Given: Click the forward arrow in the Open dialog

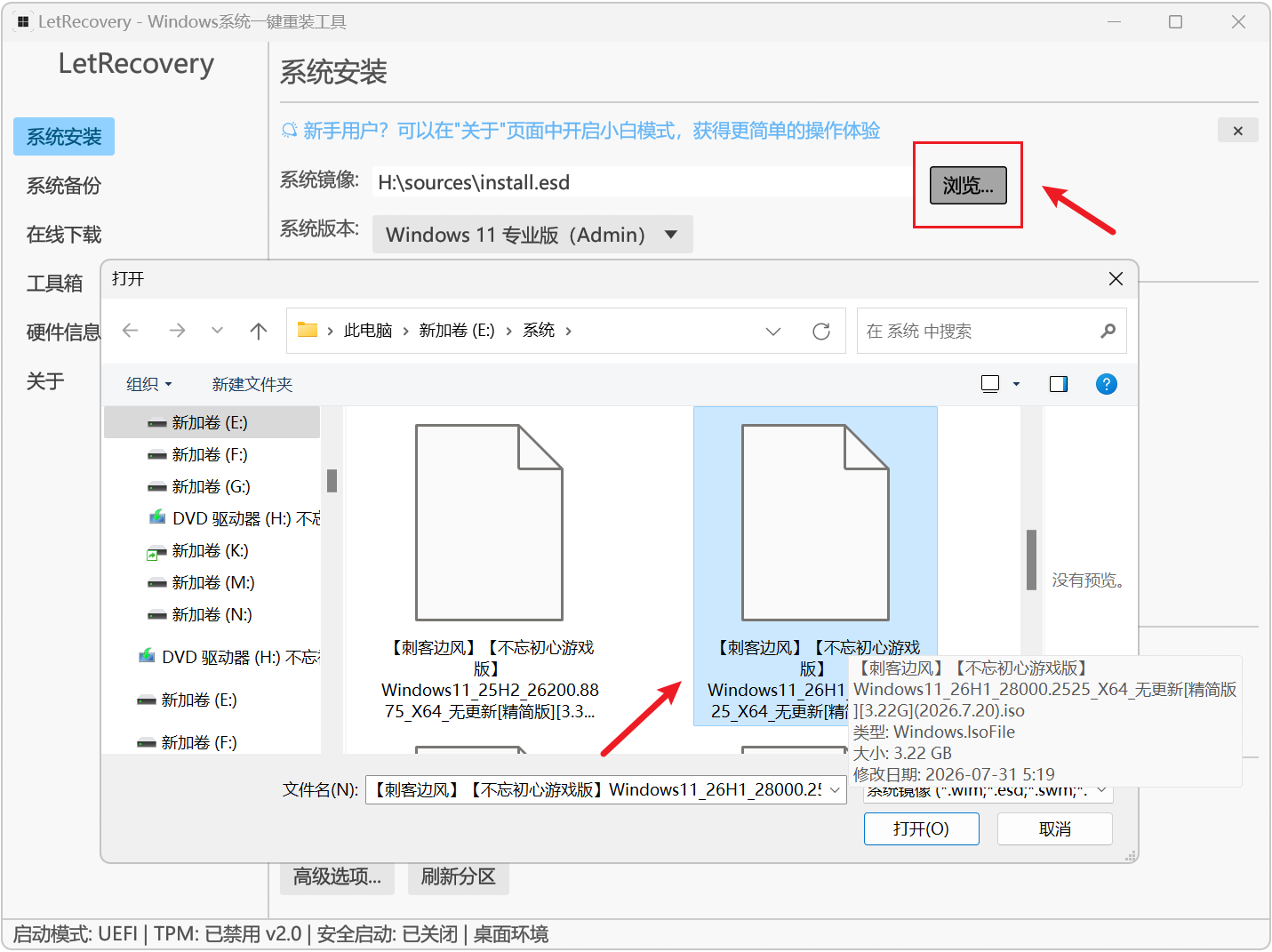Looking at the screenshot, I should point(177,331).
